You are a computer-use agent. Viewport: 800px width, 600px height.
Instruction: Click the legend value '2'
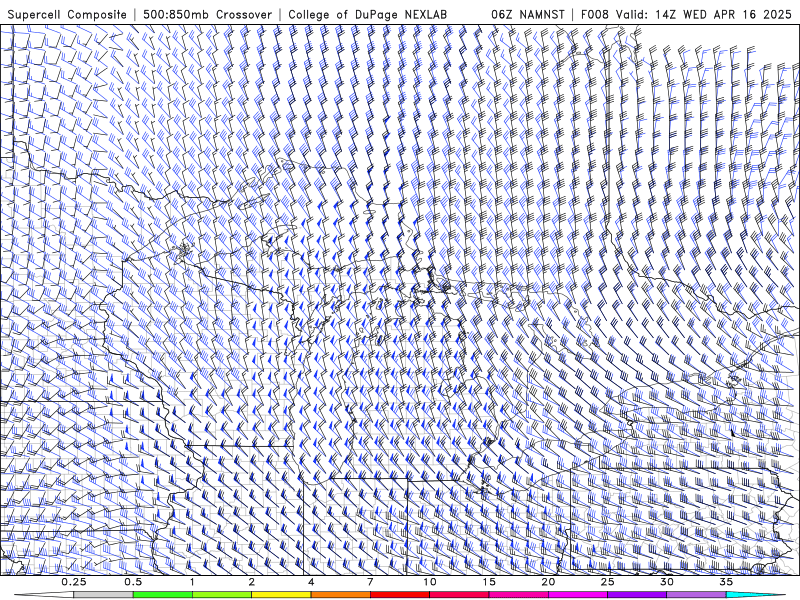click(x=252, y=582)
